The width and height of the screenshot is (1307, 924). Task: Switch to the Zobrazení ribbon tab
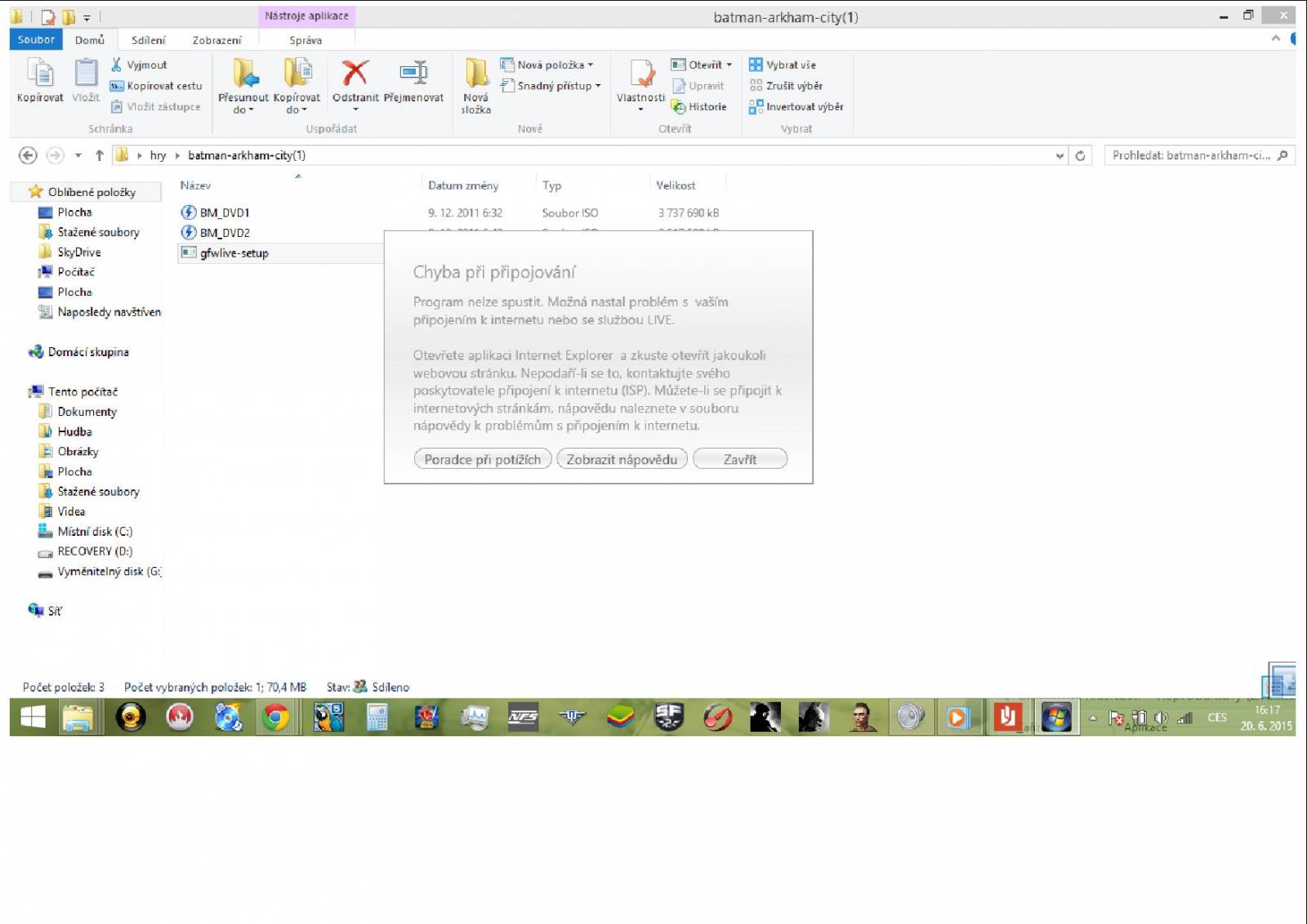coord(216,40)
